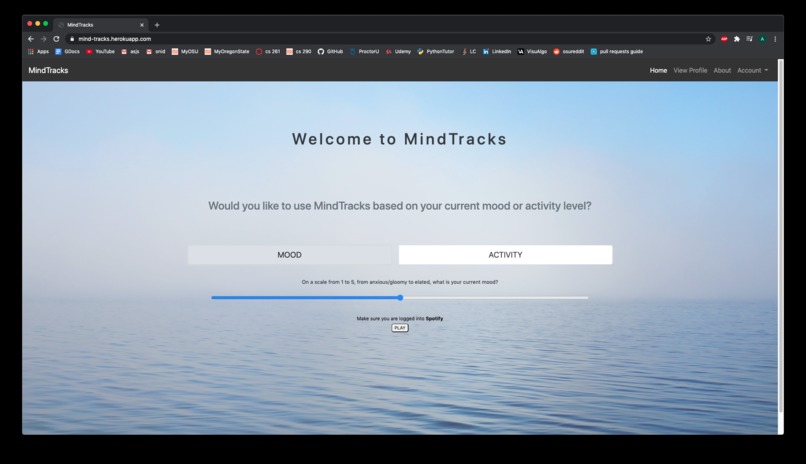This screenshot has height=464, width=806.
Task: Open the osureddit bookmark
Action: (569, 51)
